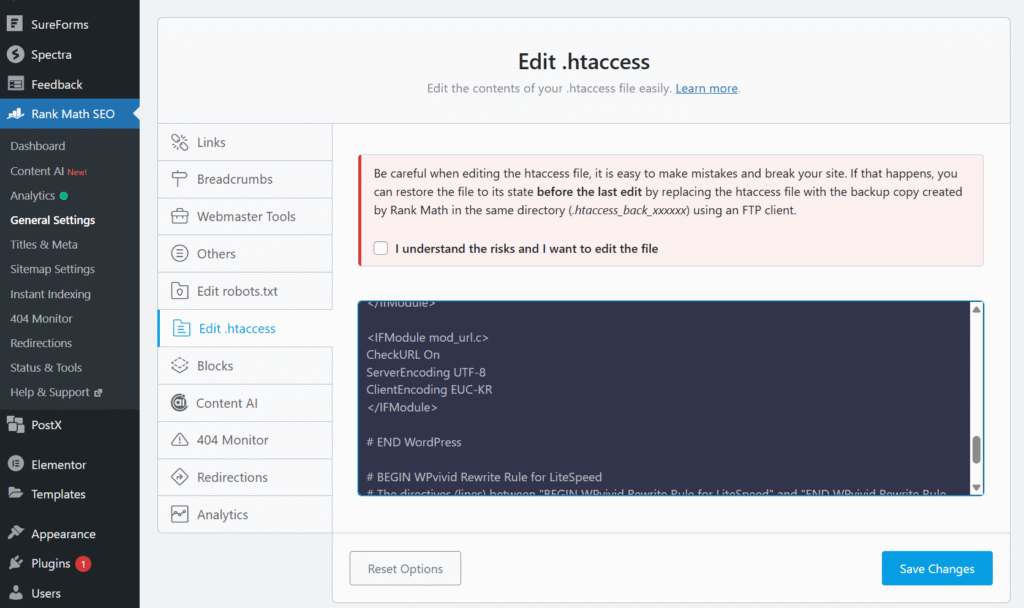The height and width of the screenshot is (608, 1024).
Task: Click the Rank Math SEO chart icon
Action: 15,114
